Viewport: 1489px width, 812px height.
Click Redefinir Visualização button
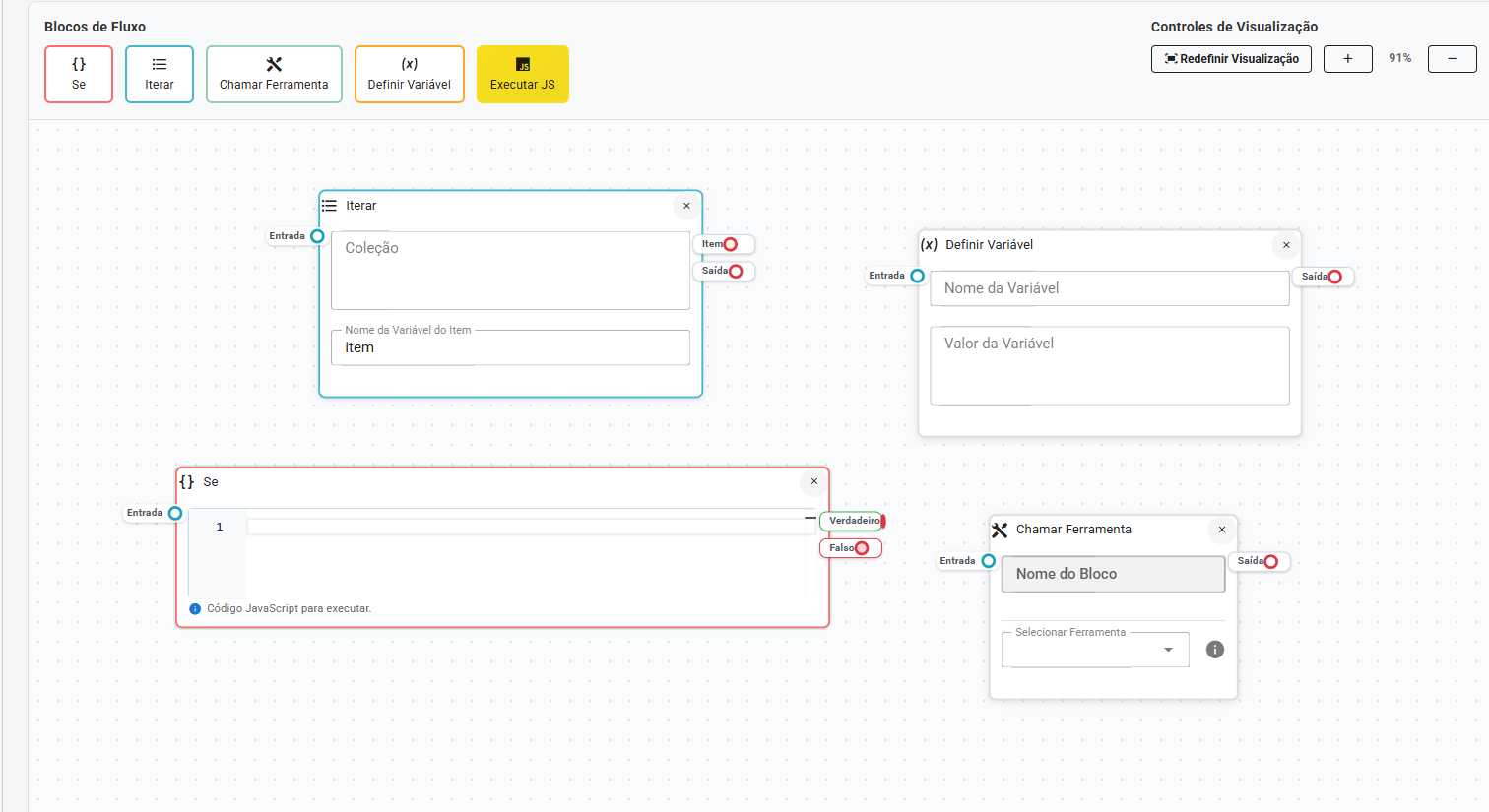pos(1231,59)
